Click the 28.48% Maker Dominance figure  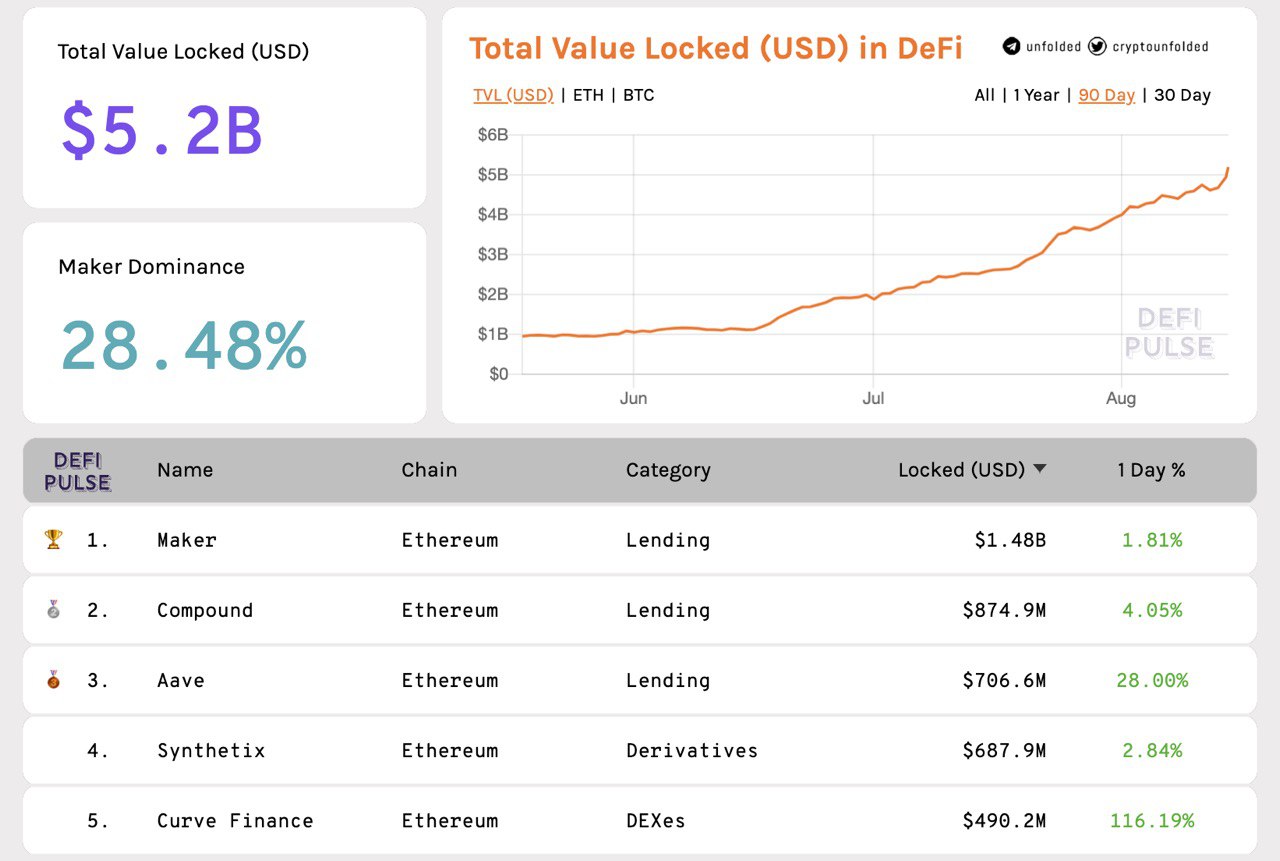(183, 345)
